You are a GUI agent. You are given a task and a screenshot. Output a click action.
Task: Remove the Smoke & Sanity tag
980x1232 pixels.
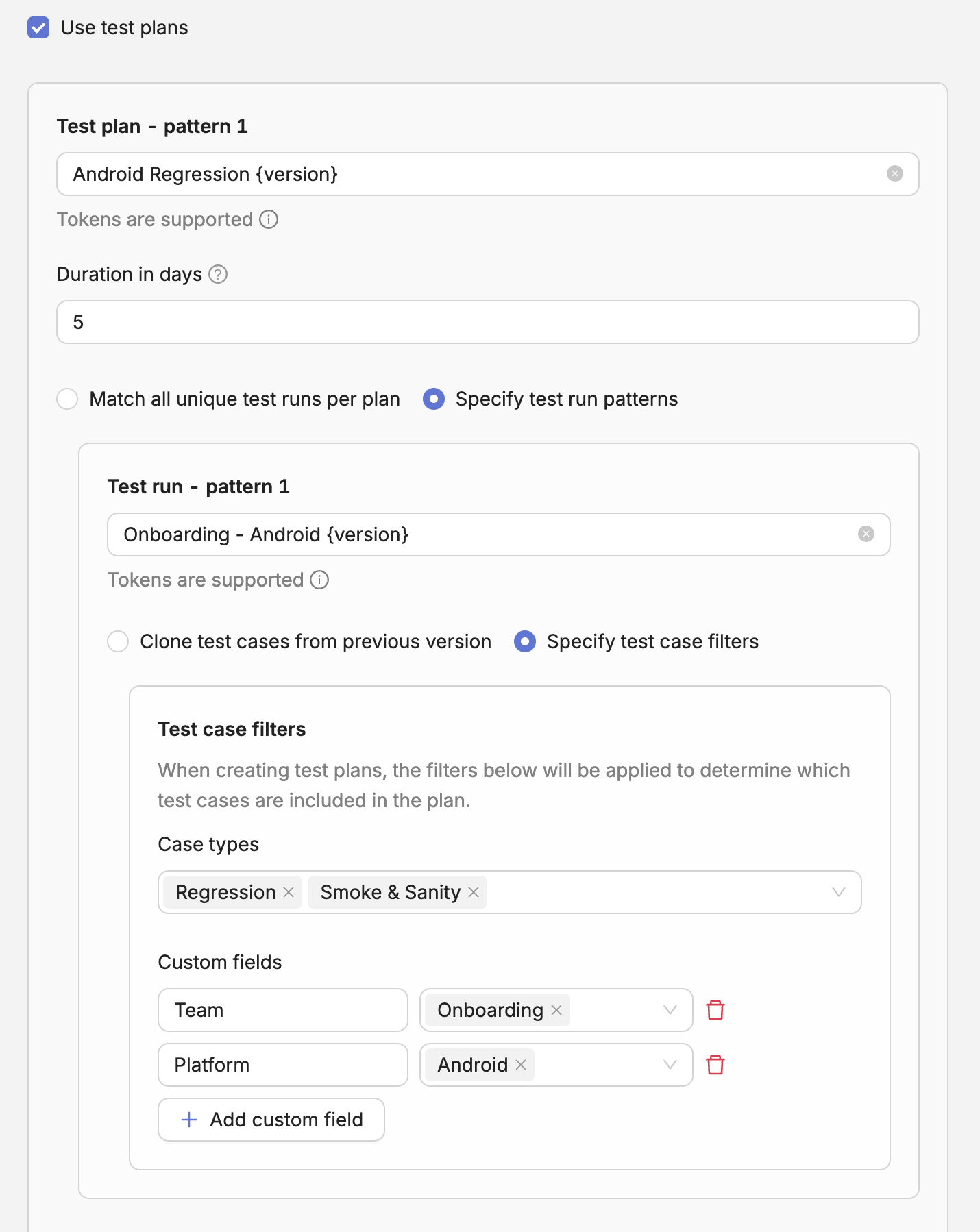click(474, 892)
